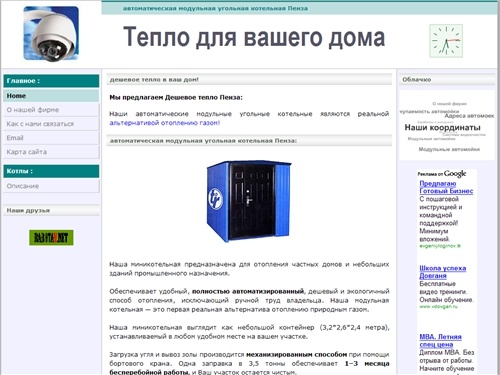Click the bold 'полностью автоматизированный' text
Viewport: 500px width, 375px height.
tap(248, 291)
